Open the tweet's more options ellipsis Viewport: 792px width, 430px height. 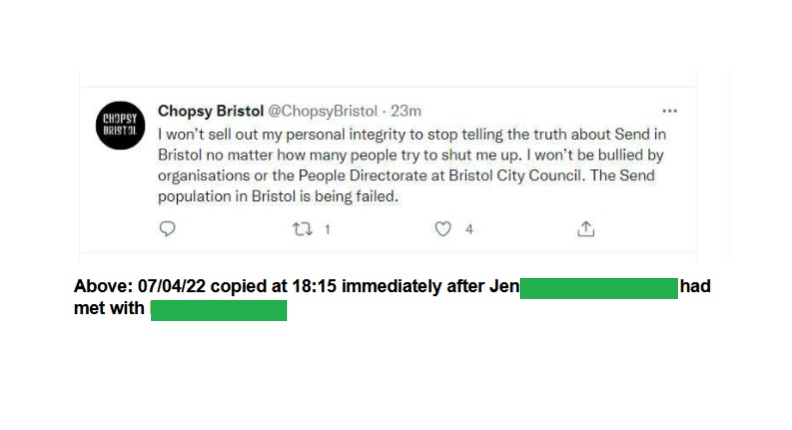[669, 111]
